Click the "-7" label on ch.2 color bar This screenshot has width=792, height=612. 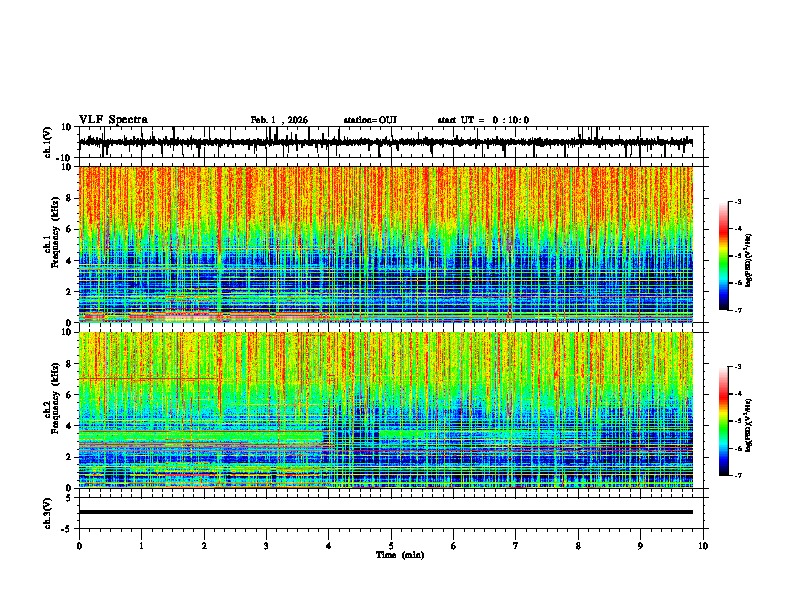737,475
